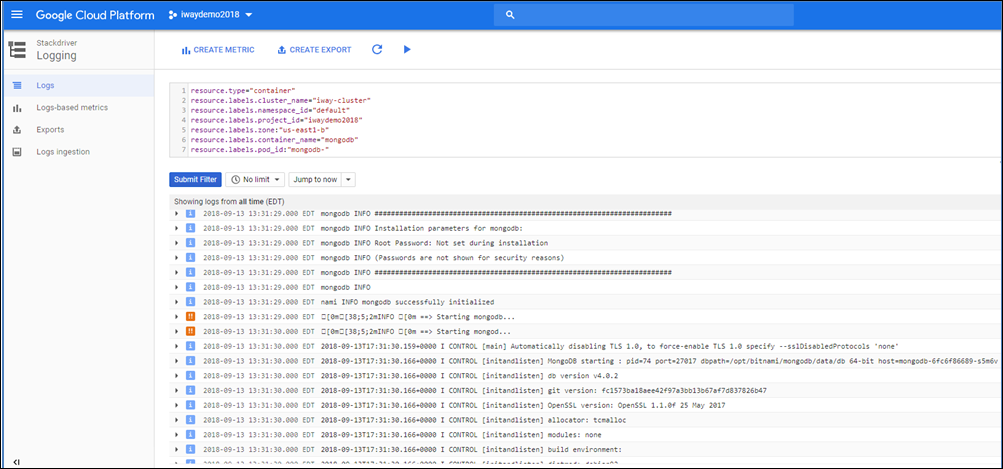Click info icon on 'successfully initialized' row

coord(190,302)
